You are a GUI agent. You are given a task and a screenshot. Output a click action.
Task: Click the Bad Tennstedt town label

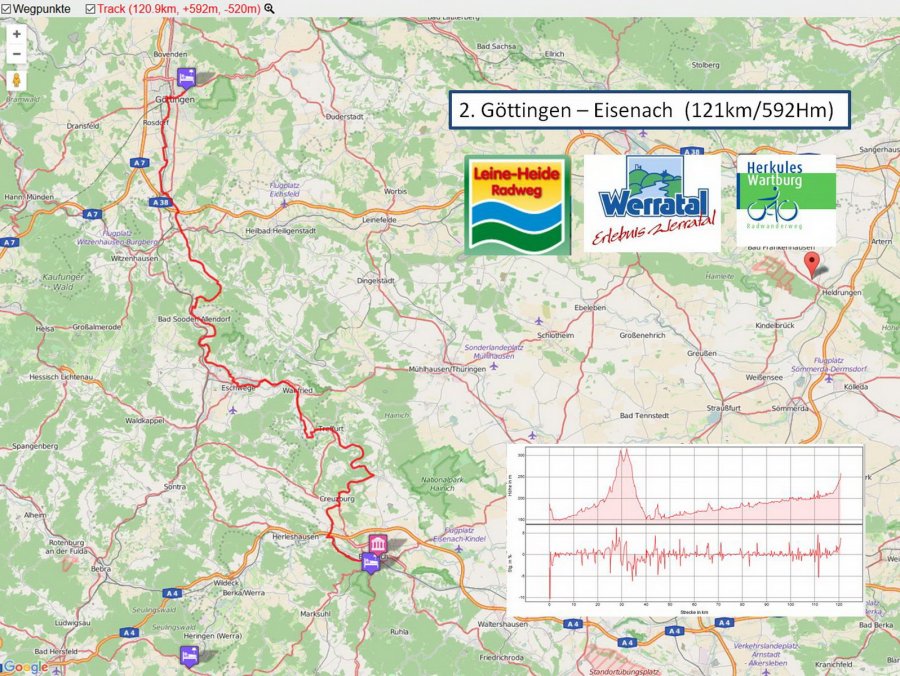[644, 415]
